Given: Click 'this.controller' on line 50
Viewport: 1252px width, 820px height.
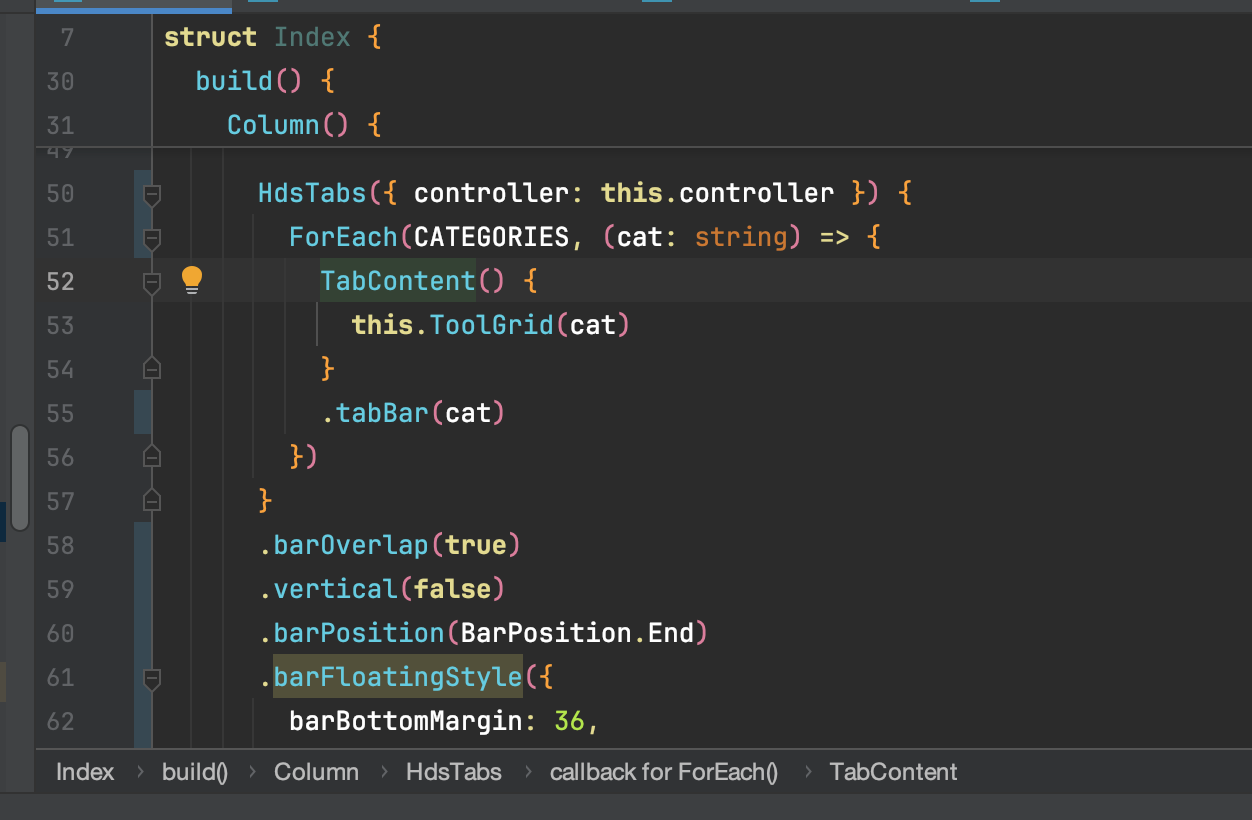Looking at the screenshot, I should pos(718,193).
